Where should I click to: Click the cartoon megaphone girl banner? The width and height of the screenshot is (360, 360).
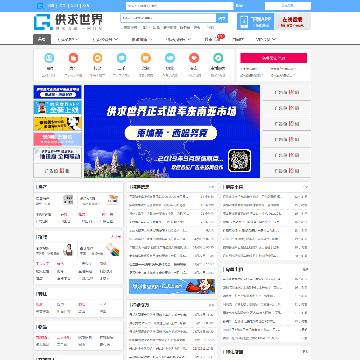(172, 286)
